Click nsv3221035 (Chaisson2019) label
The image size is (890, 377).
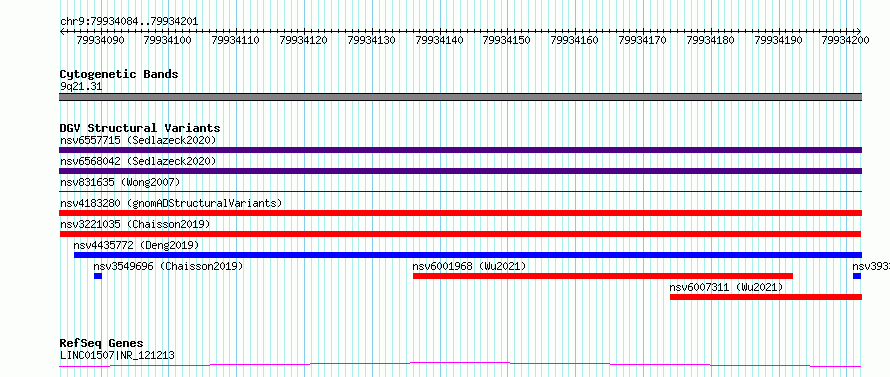pos(135,224)
